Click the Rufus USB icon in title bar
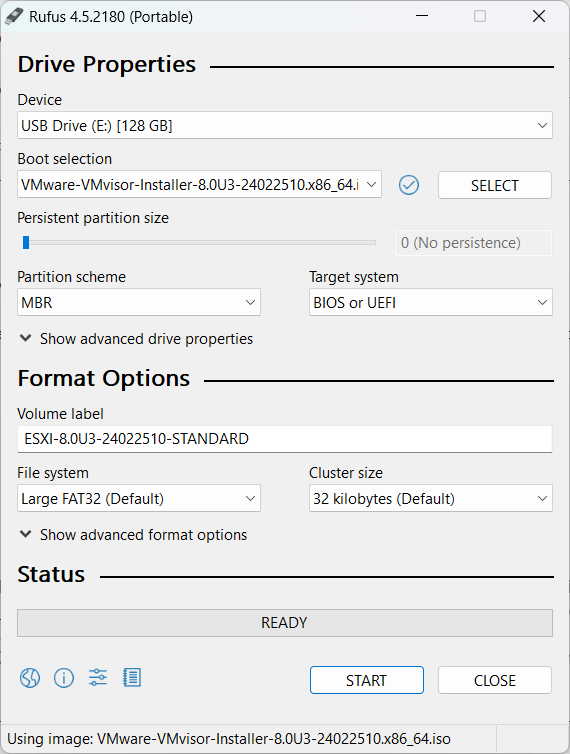 click(13, 16)
